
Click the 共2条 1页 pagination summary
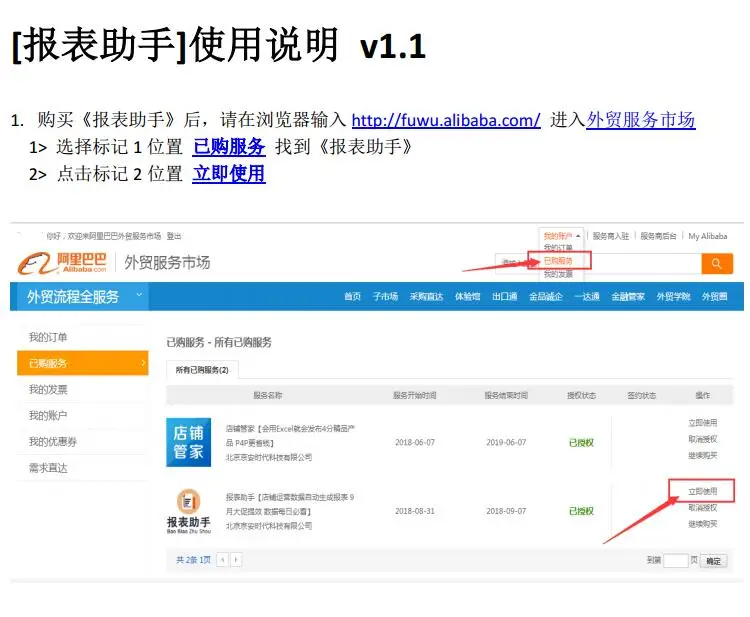click(x=193, y=560)
